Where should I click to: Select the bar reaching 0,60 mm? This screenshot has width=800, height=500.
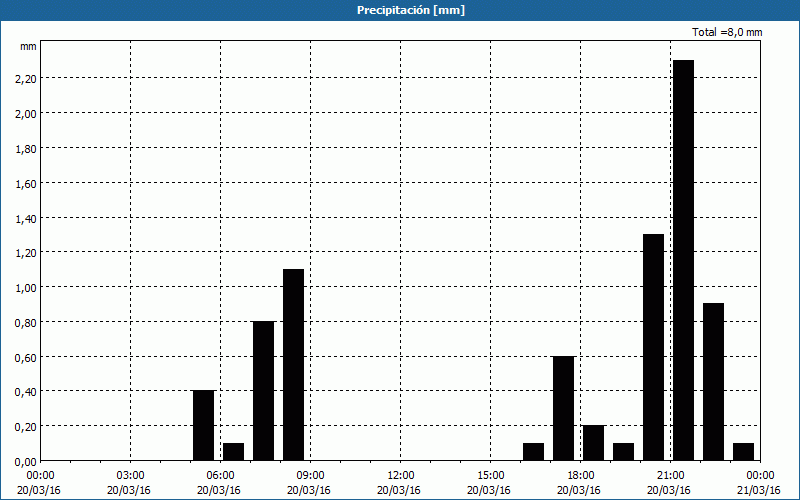(x=563, y=408)
